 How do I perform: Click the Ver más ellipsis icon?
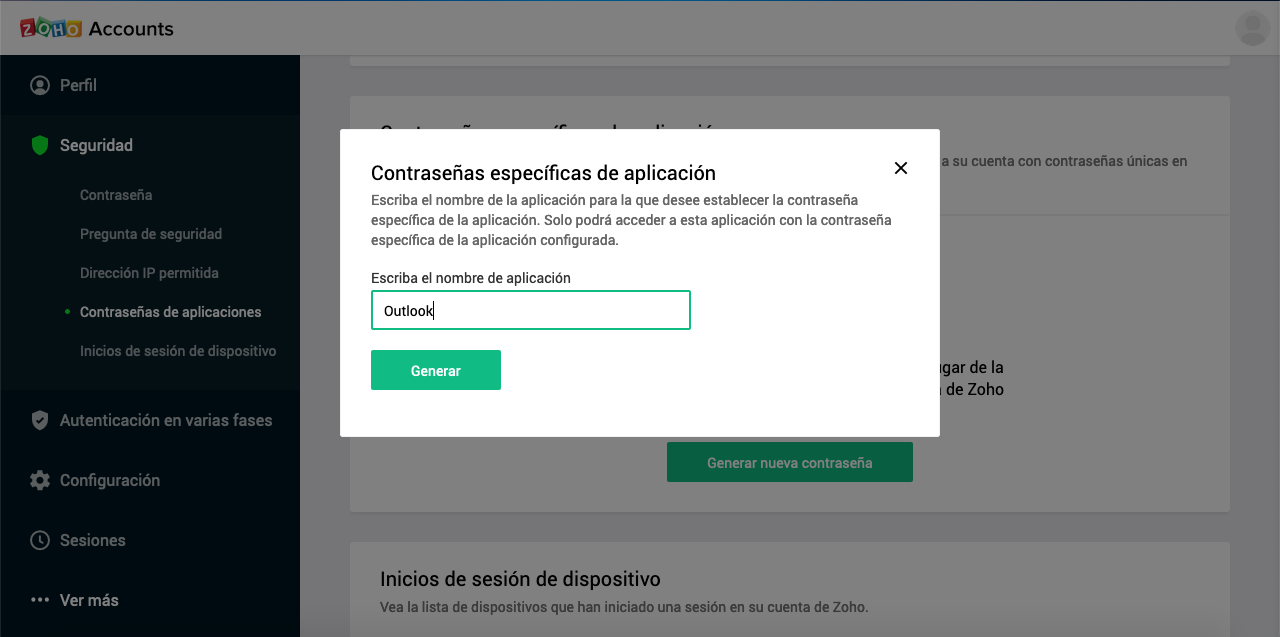tap(40, 600)
